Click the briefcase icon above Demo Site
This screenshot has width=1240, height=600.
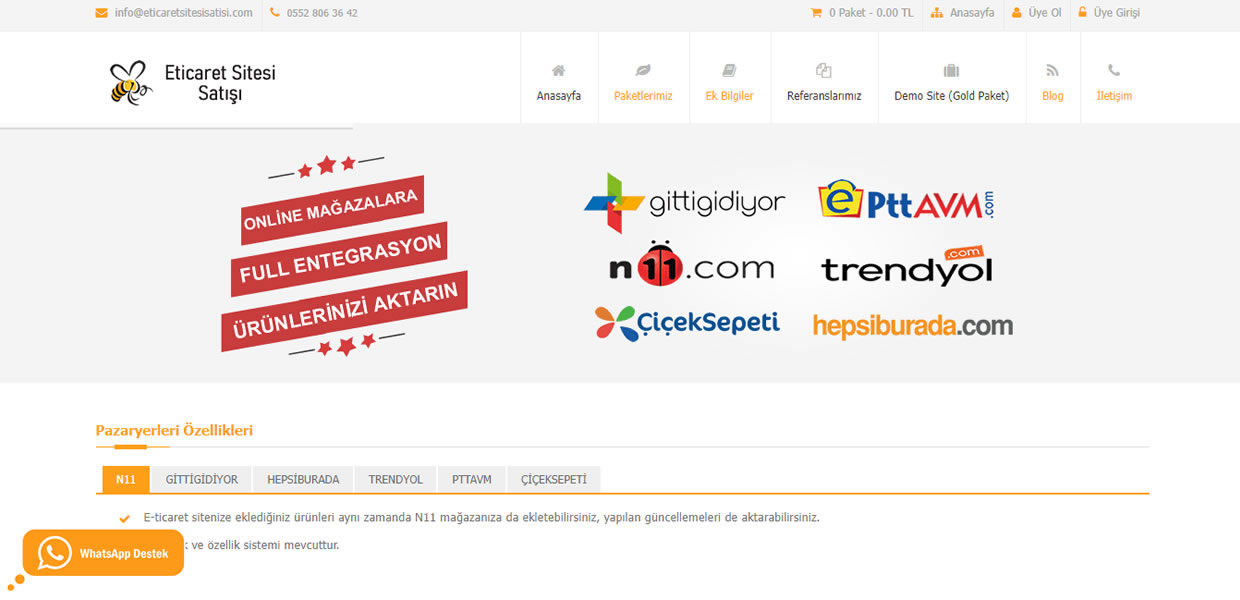pyautogui.click(x=951, y=70)
